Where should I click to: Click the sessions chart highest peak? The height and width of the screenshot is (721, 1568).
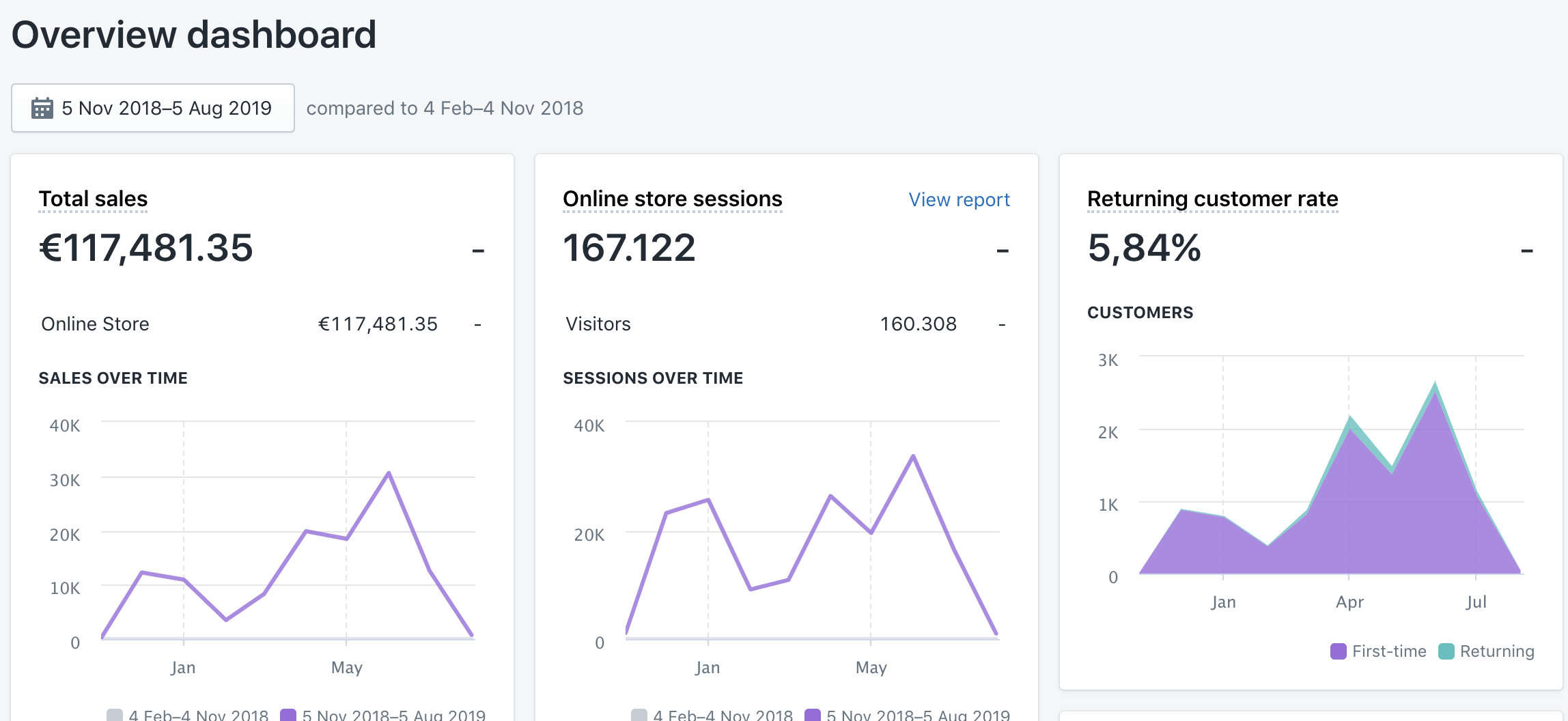tap(913, 456)
